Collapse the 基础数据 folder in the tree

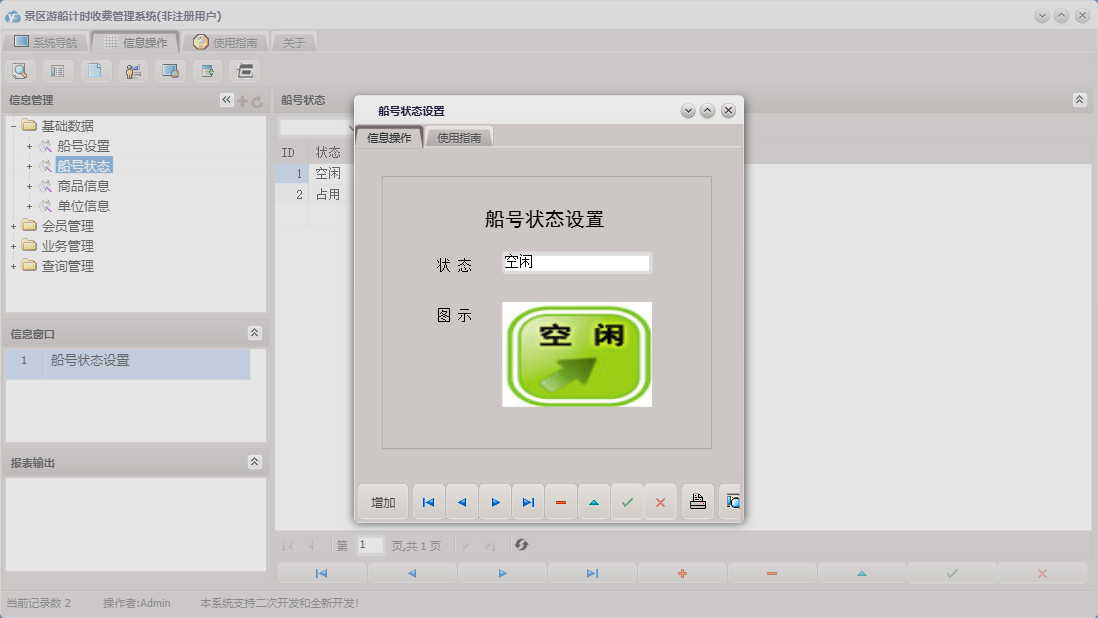point(12,124)
